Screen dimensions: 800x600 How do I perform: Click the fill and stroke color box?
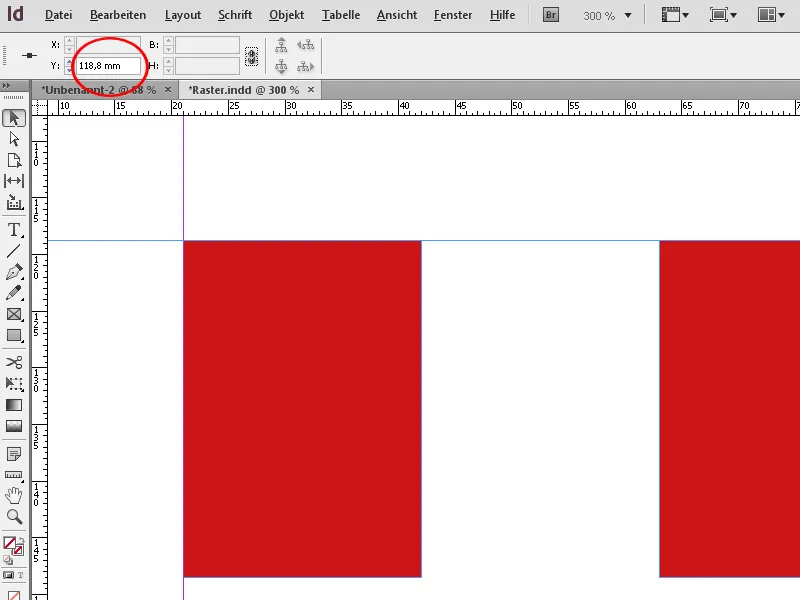coord(12,546)
